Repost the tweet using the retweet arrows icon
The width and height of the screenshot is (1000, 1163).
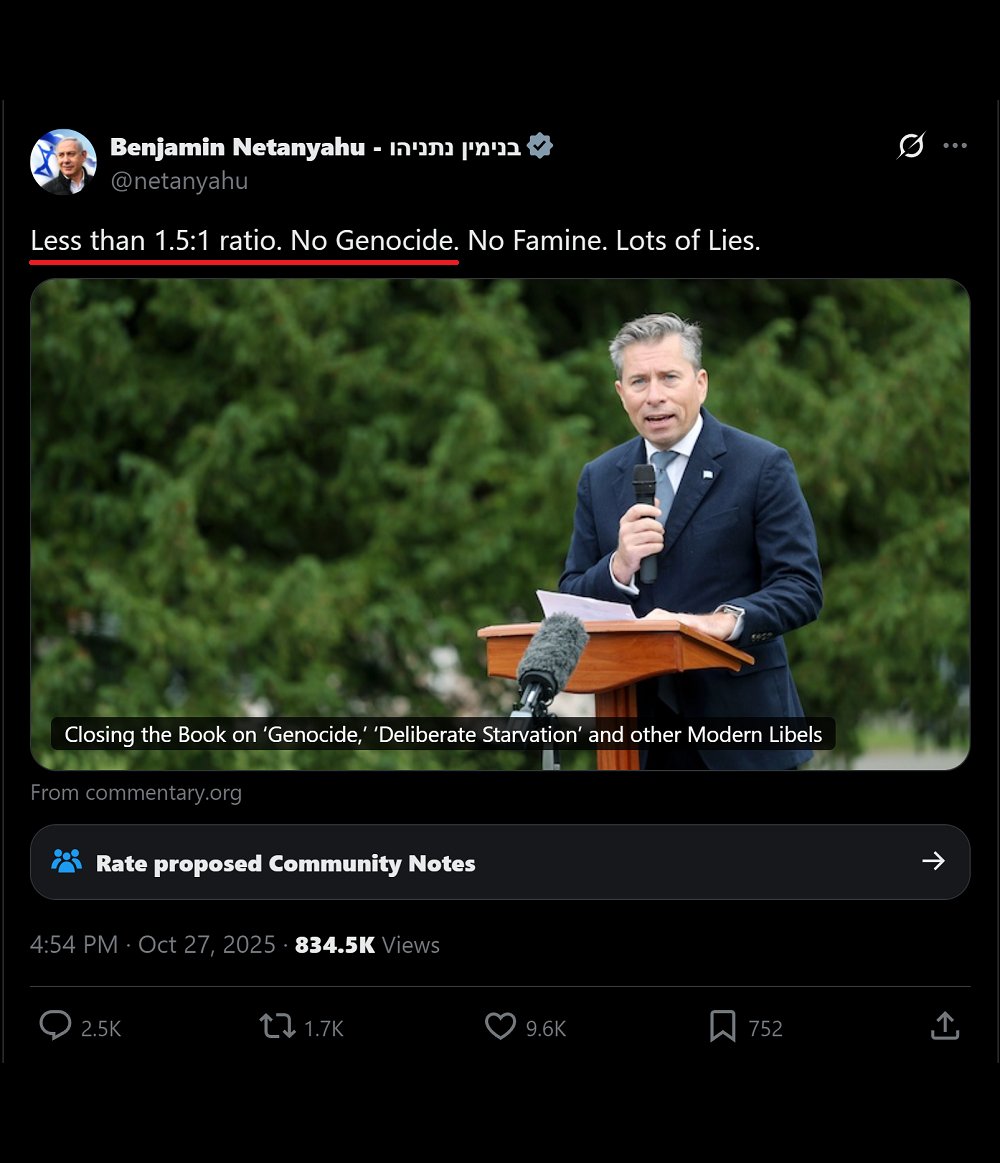click(x=277, y=1027)
